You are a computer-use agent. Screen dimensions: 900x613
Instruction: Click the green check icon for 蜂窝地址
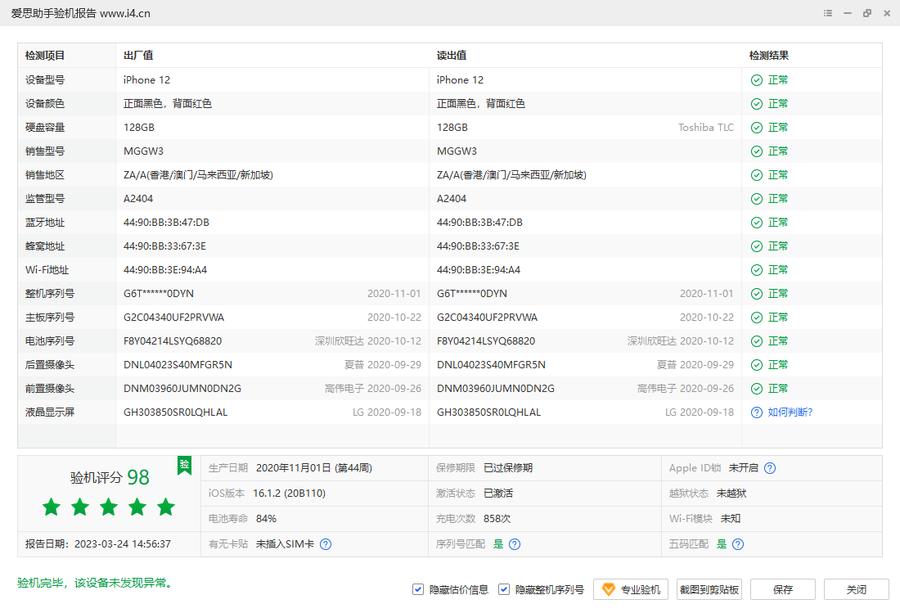tap(757, 246)
